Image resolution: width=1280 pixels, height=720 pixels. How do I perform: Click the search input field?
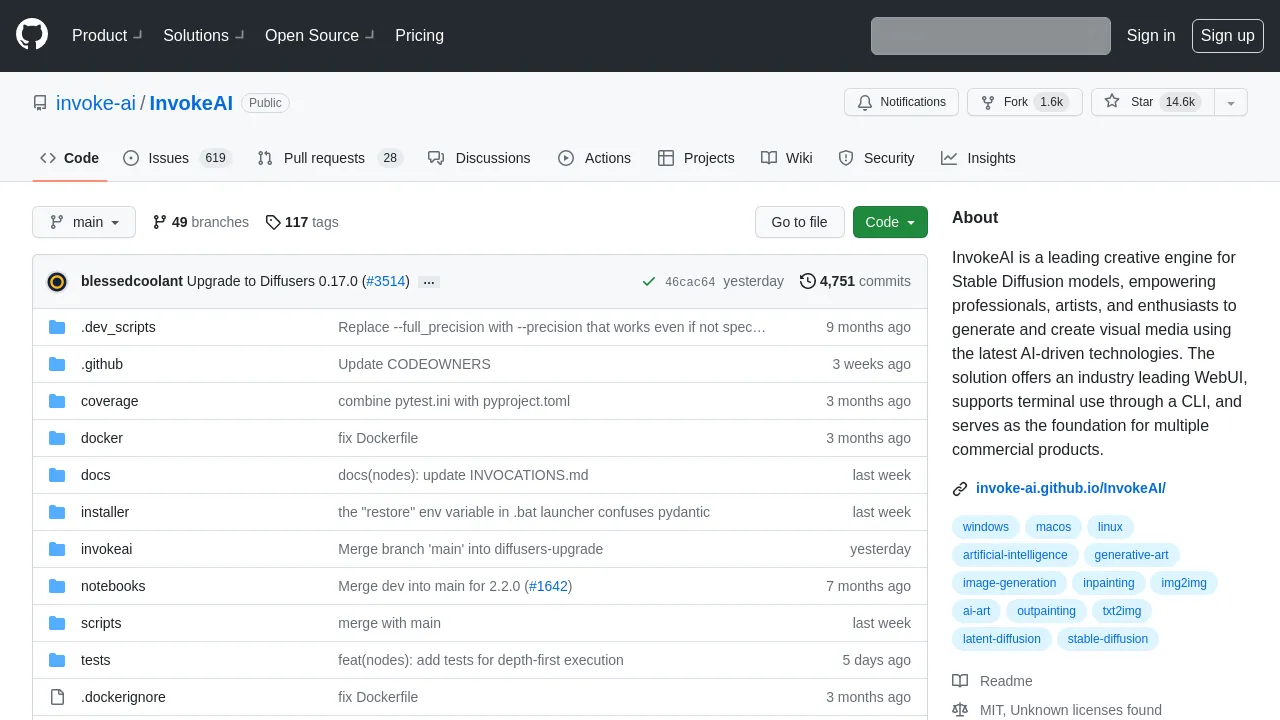tap(991, 35)
